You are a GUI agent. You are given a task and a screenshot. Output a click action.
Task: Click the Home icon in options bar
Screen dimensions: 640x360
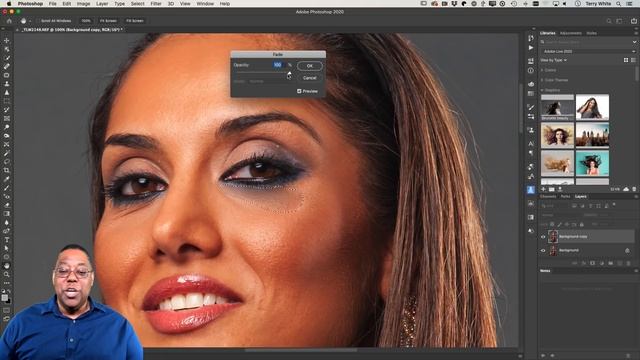(x=9, y=20)
